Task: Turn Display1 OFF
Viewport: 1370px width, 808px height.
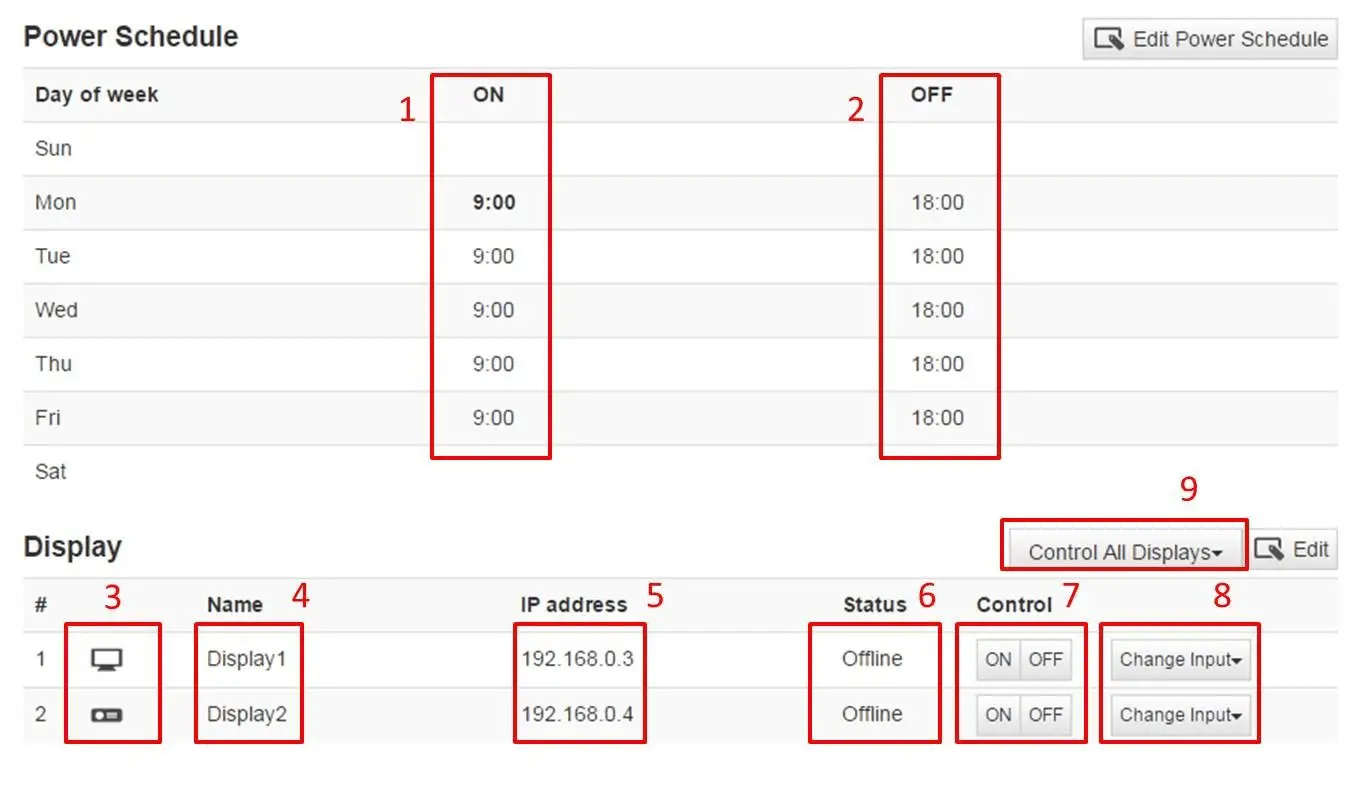Action: (1047, 658)
